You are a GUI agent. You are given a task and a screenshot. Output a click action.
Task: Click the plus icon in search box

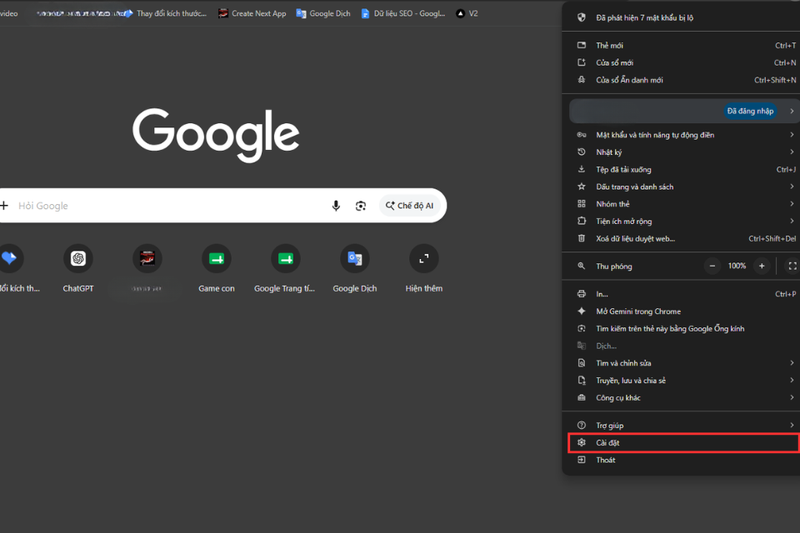point(5,206)
